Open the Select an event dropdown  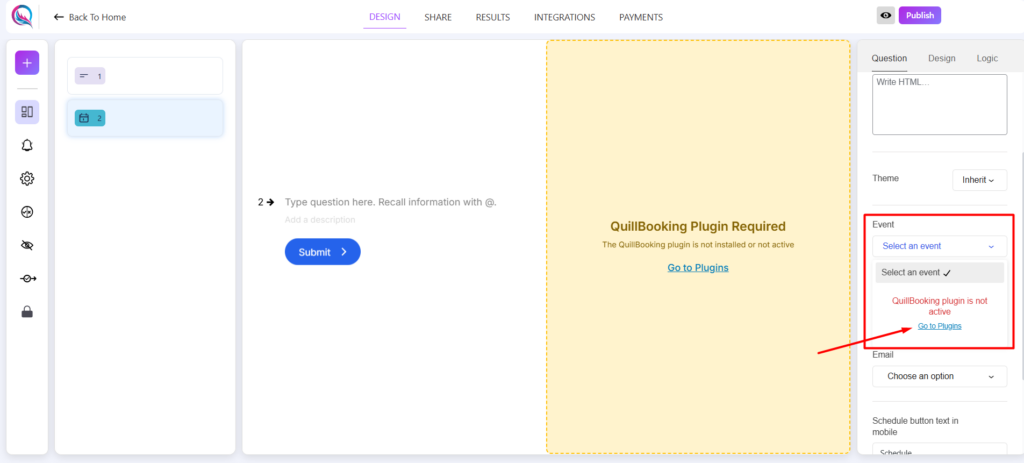[x=940, y=246]
